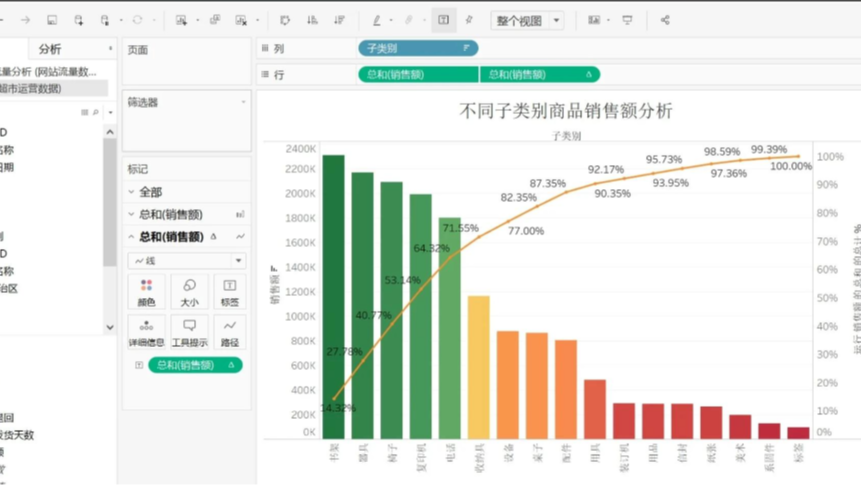
Task: Open the show/hide cards icon
Action: [594, 20]
